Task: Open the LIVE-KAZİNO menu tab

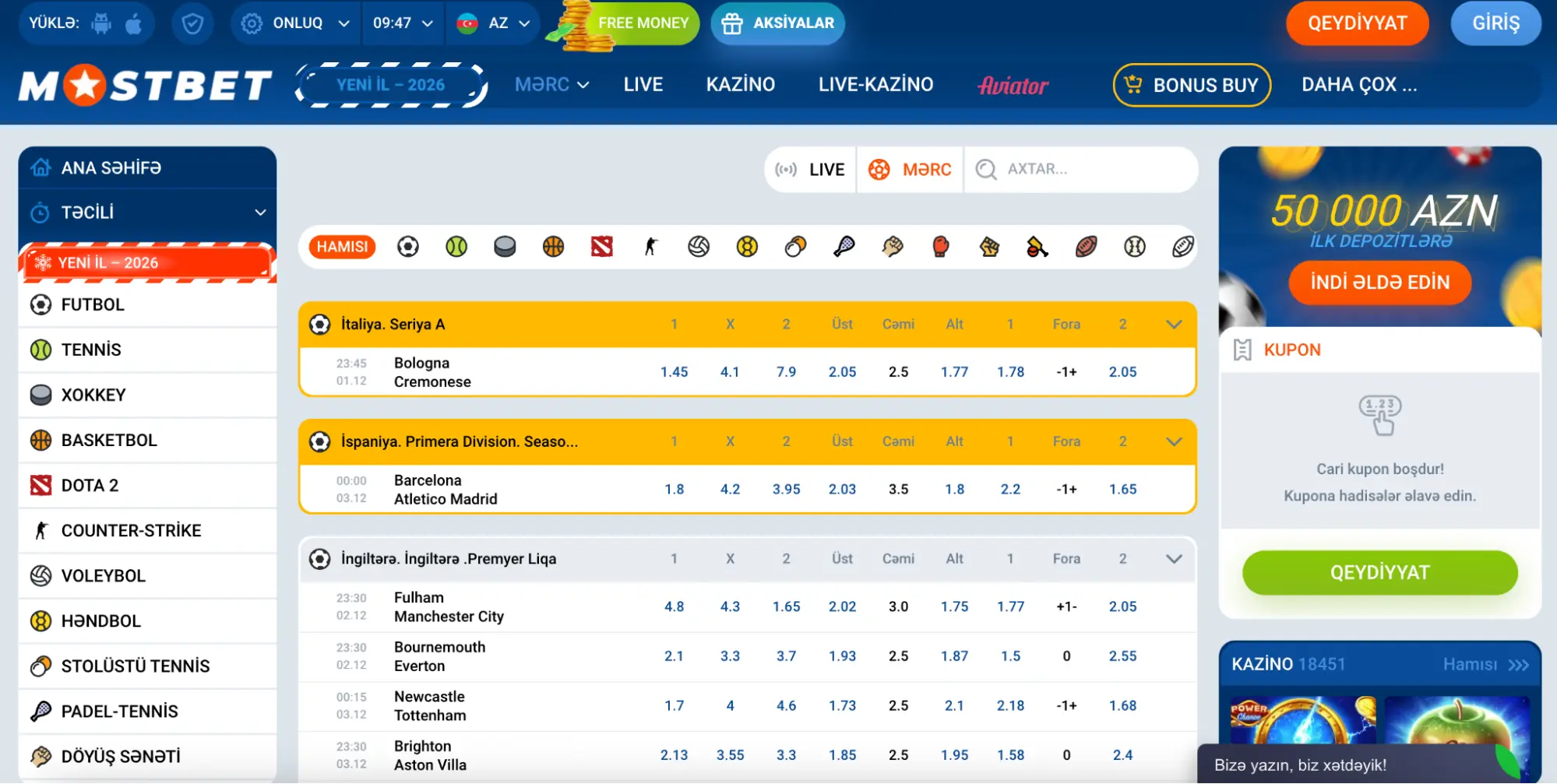Action: coord(875,84)
